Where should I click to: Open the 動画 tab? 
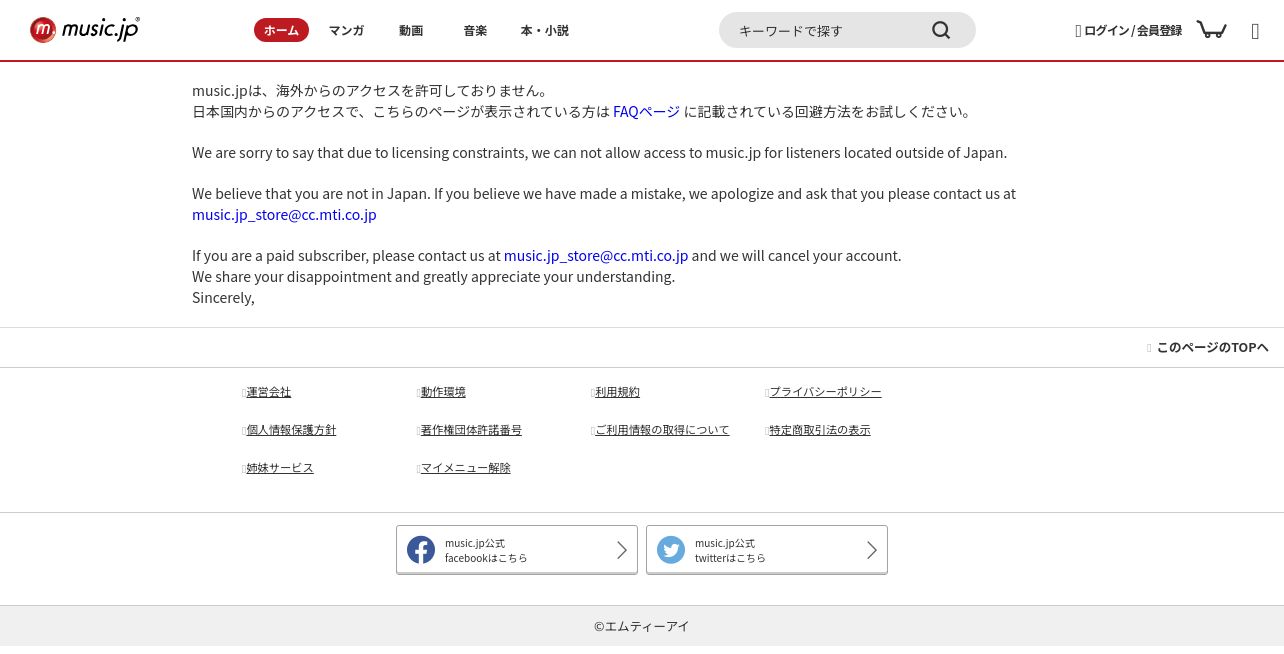pos(411,30)
